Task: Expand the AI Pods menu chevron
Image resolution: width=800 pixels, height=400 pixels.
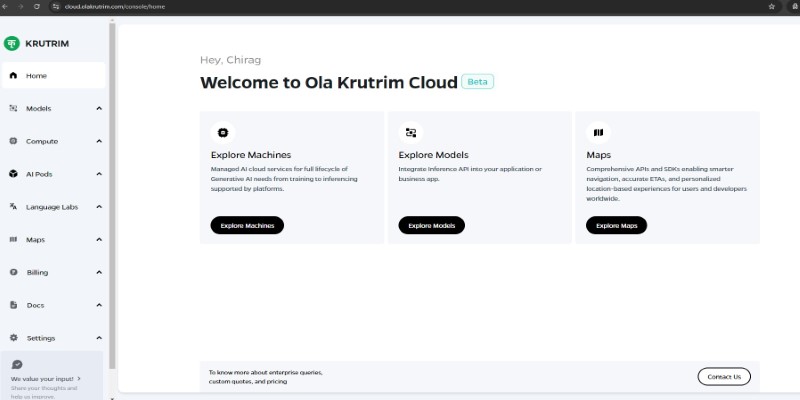Action: coord(99,174)
